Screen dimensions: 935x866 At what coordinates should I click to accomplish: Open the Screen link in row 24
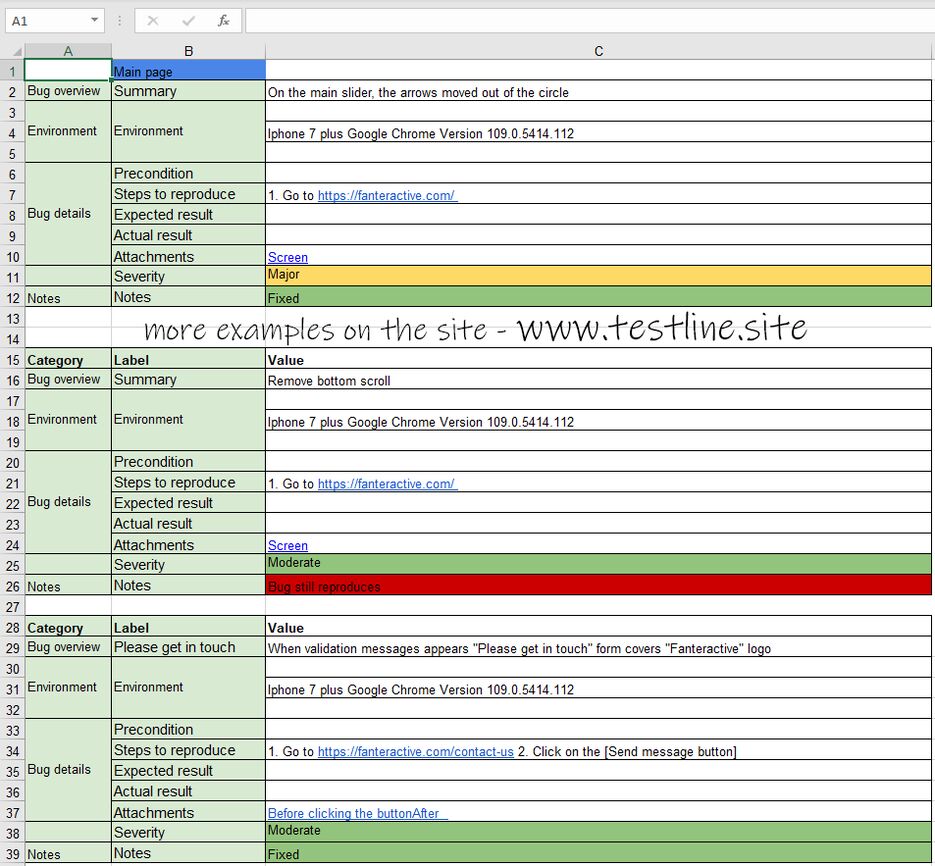tap(288, 546)
